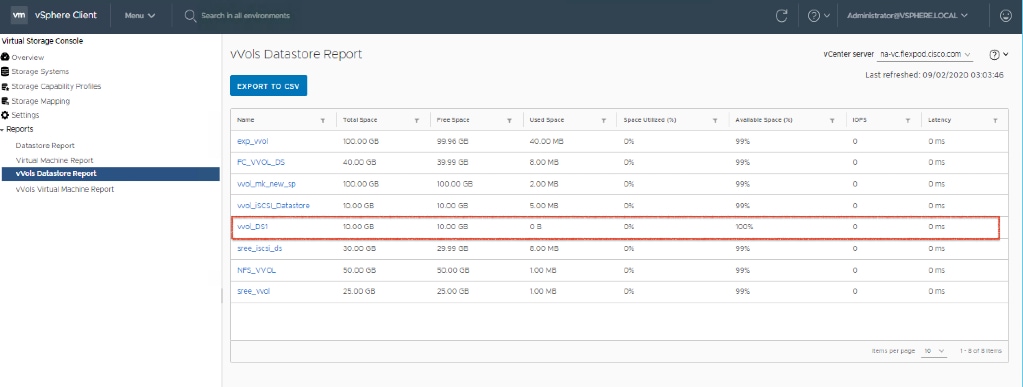Filter the Free Space column
This screenshot has width=1023, height=387.
(509, 121)
